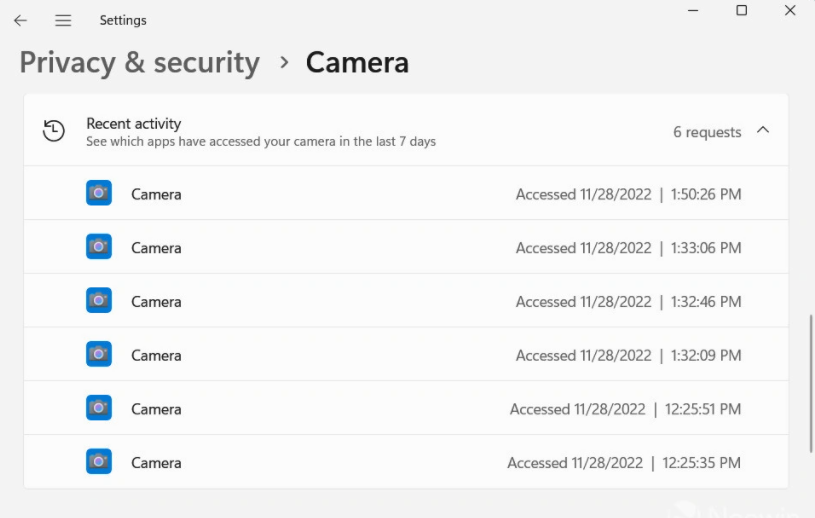This screenshot has height=518, width=815.
Task: Minimize the Settings window
Action: [693, 10]
